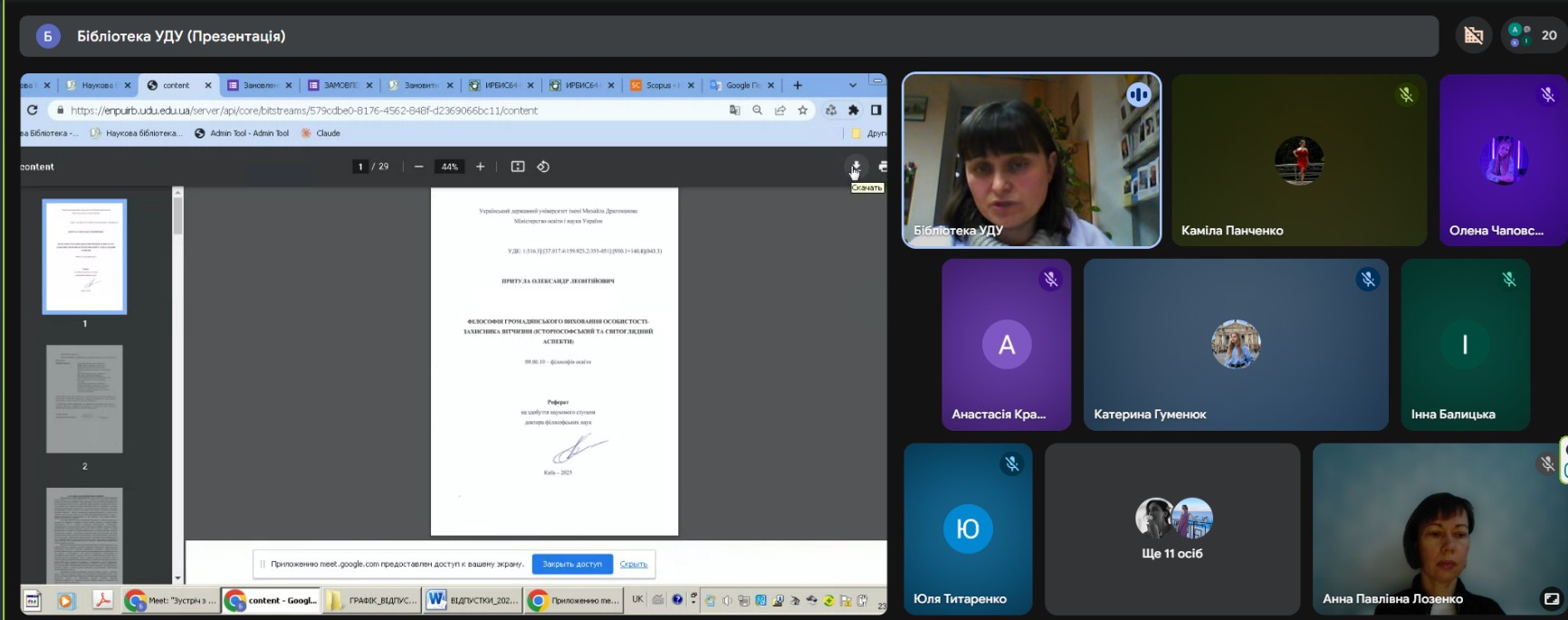Toggle the side panel in browser
This screenshot has height=620, width=1568.
click(x=875, y=110)
